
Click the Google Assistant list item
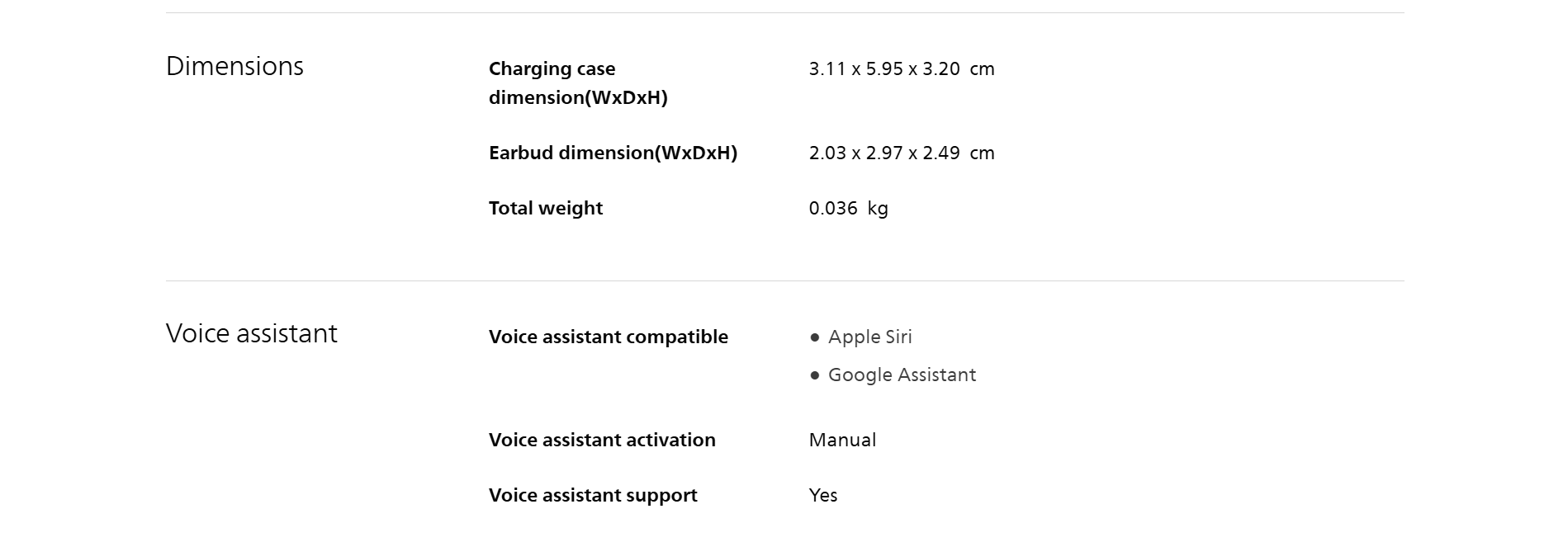[902, 375]
